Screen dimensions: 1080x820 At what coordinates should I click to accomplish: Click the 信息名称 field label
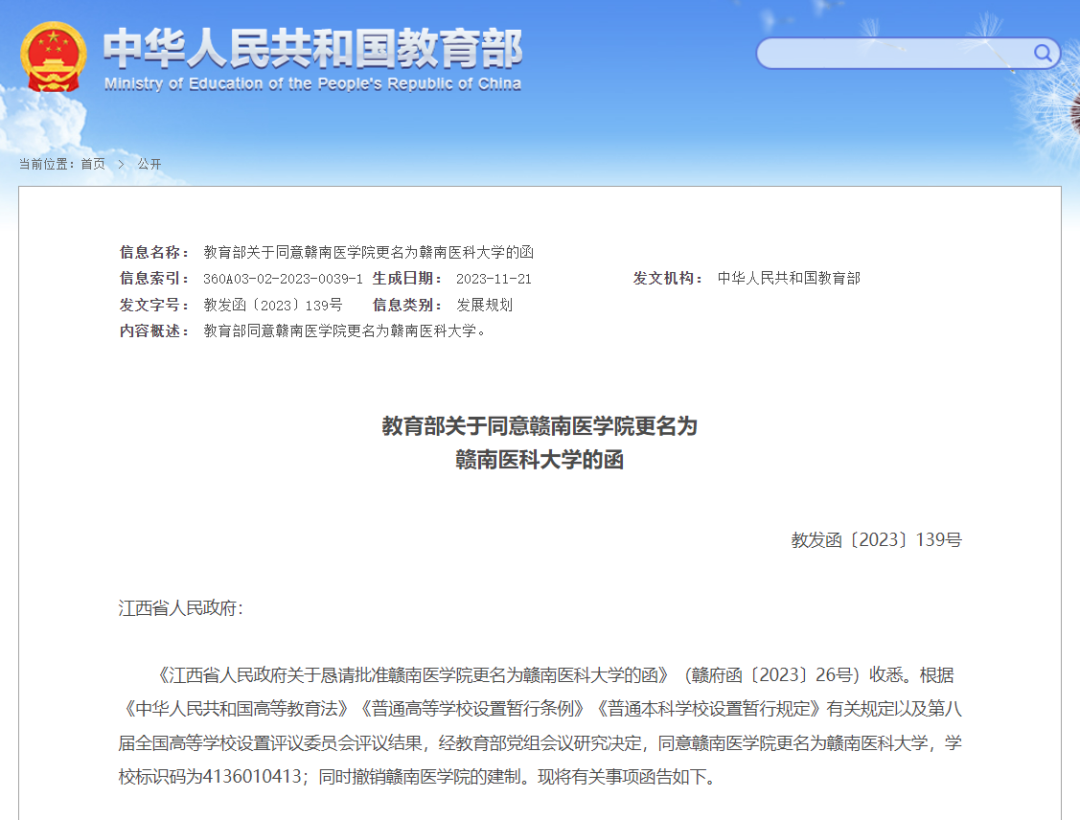154,252
